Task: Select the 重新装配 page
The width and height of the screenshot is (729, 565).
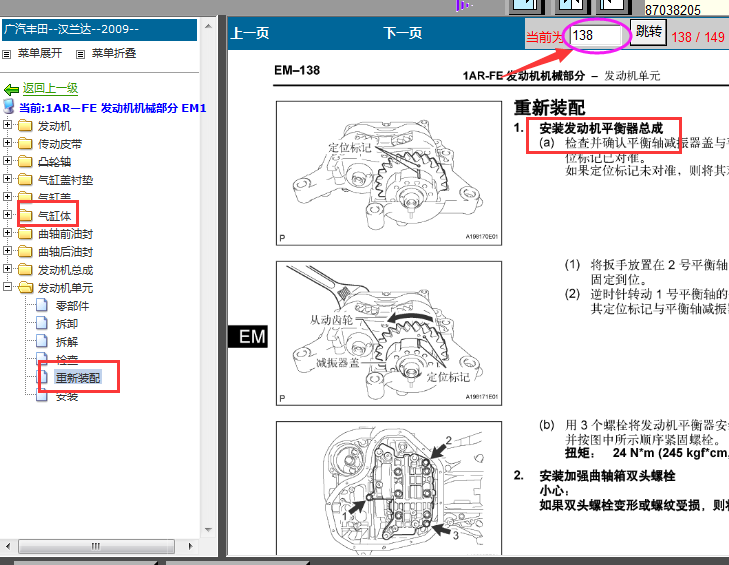Action: click(78, 378)
